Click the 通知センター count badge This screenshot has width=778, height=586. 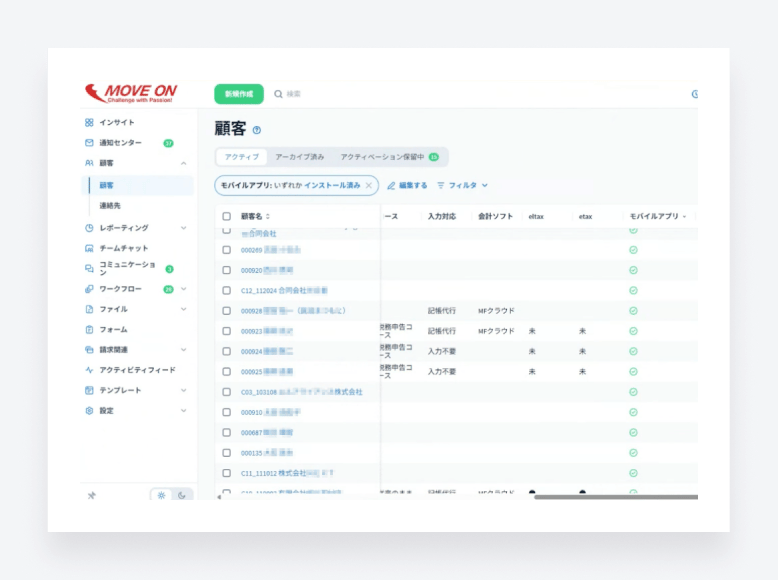169,143
